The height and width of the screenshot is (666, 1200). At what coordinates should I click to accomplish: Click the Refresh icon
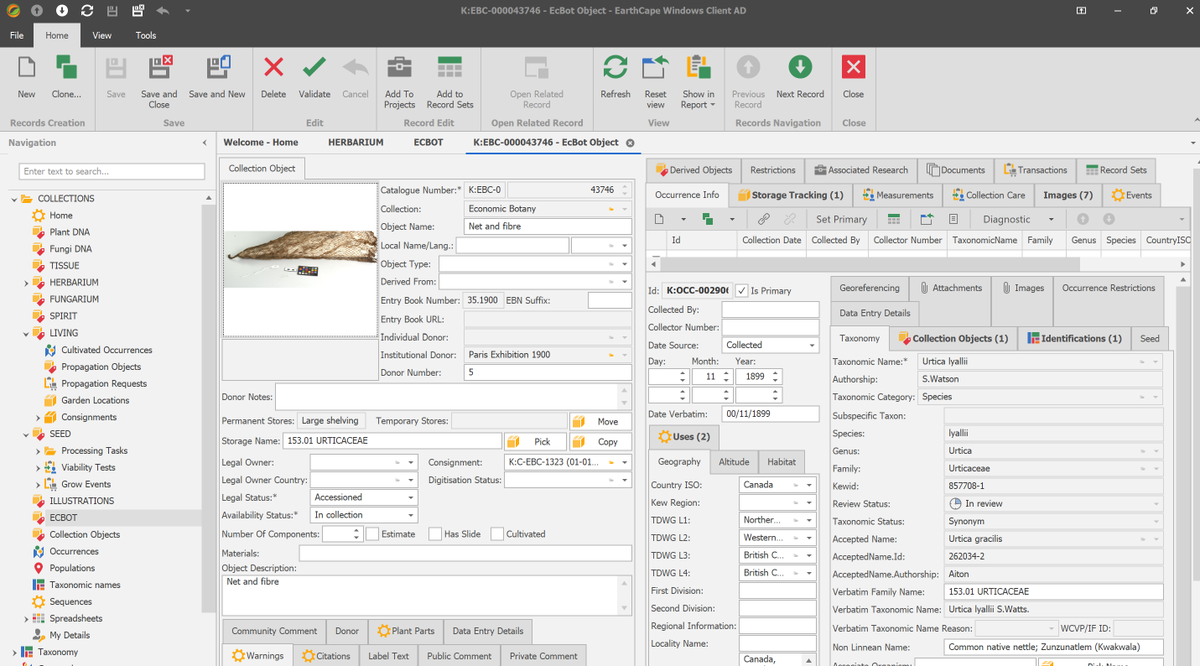point(615,68)
